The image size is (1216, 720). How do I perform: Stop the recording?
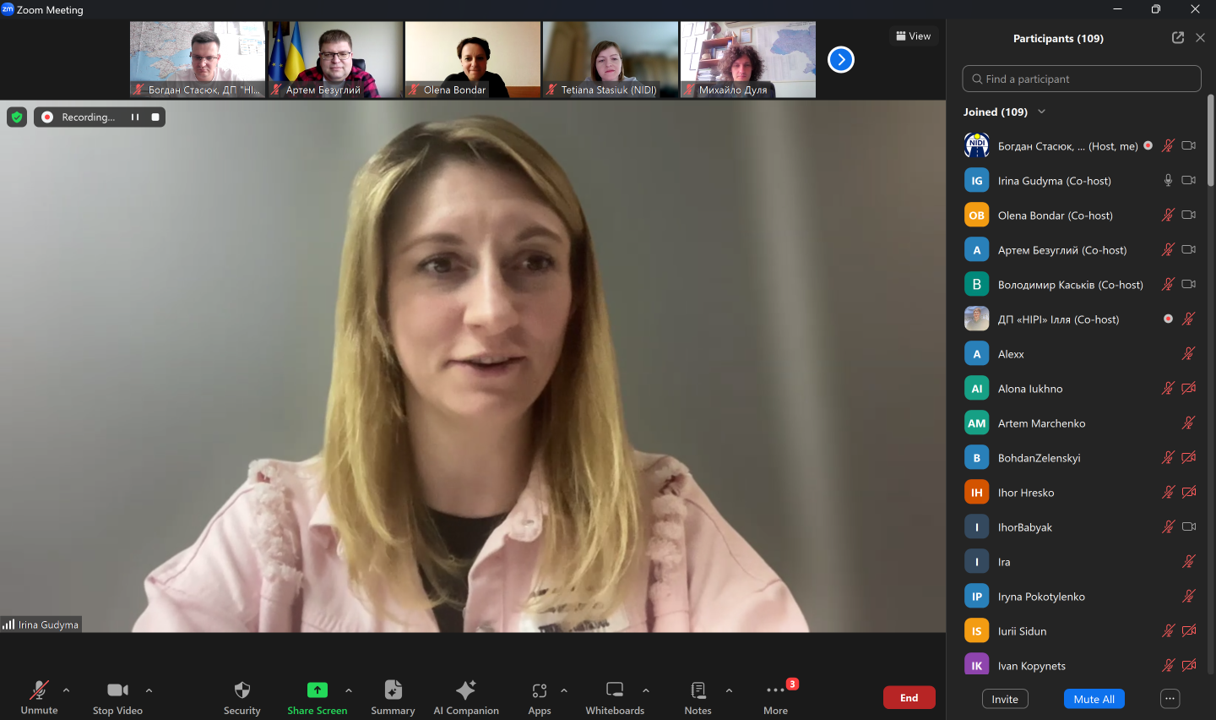pyautogui.click(x=155, y=117)
